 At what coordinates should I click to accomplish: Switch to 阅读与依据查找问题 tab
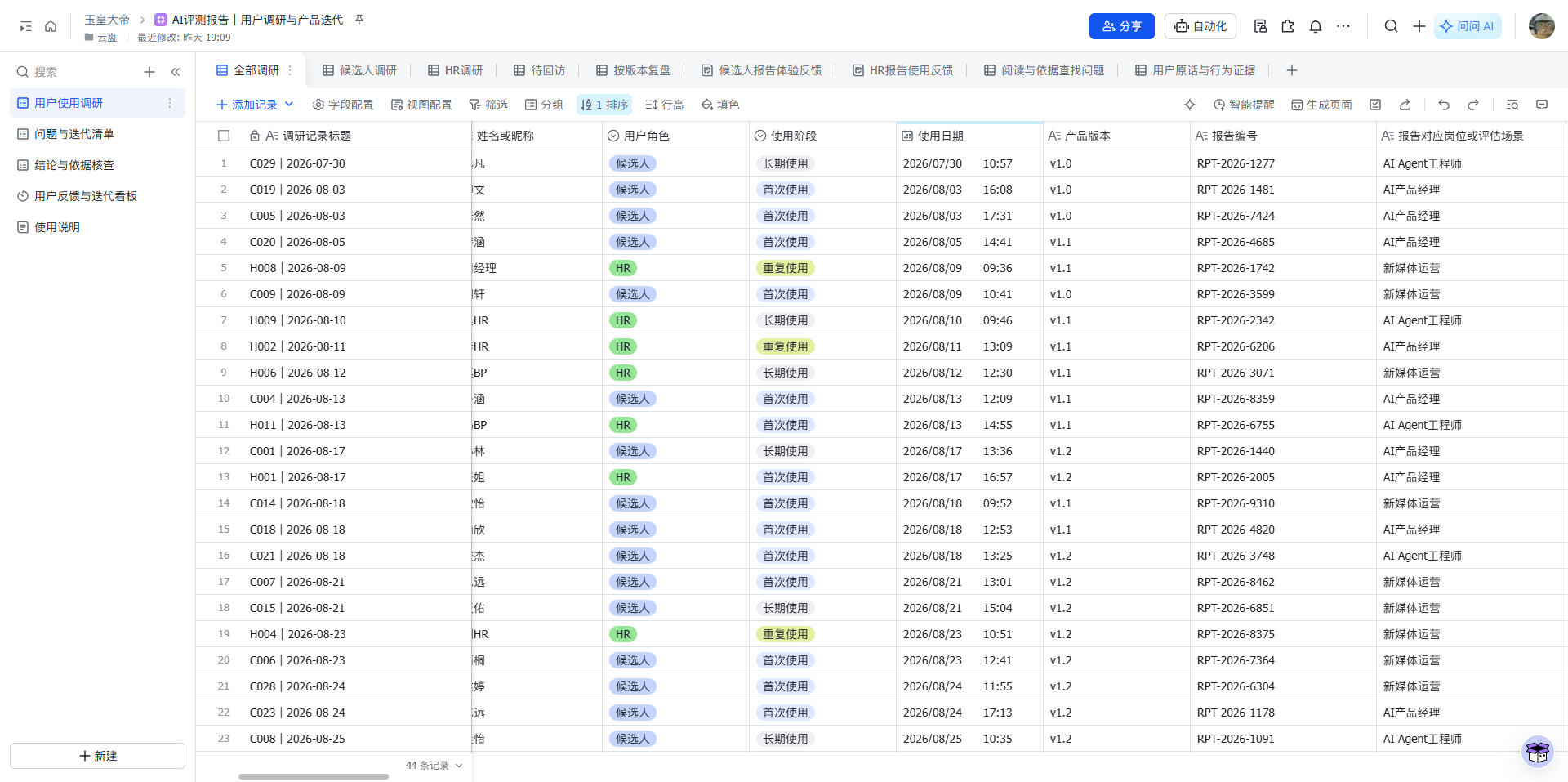point(1044,70)
